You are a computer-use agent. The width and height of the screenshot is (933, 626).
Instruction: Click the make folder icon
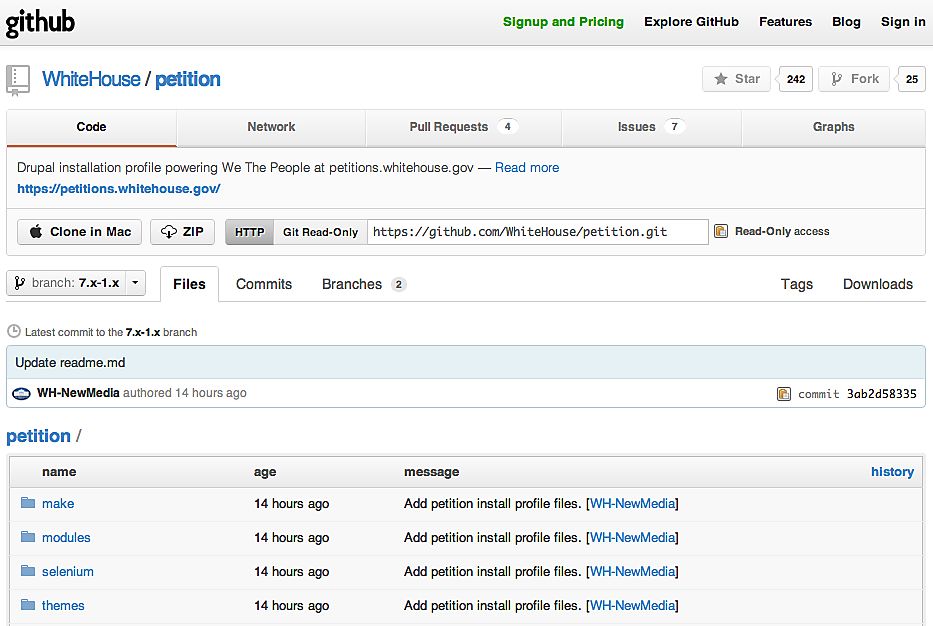[28, 503]
